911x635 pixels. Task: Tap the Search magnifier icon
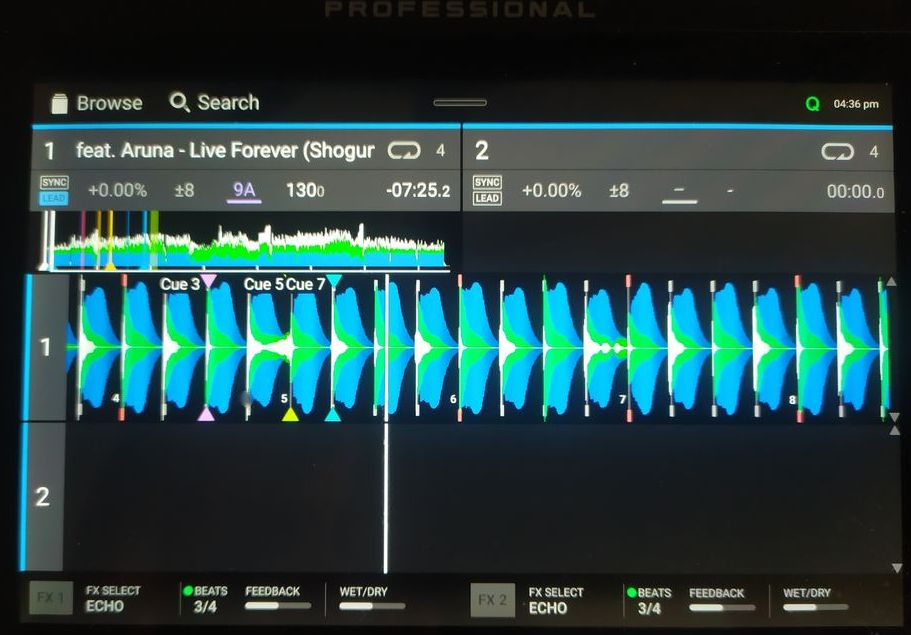coord(180,103)
